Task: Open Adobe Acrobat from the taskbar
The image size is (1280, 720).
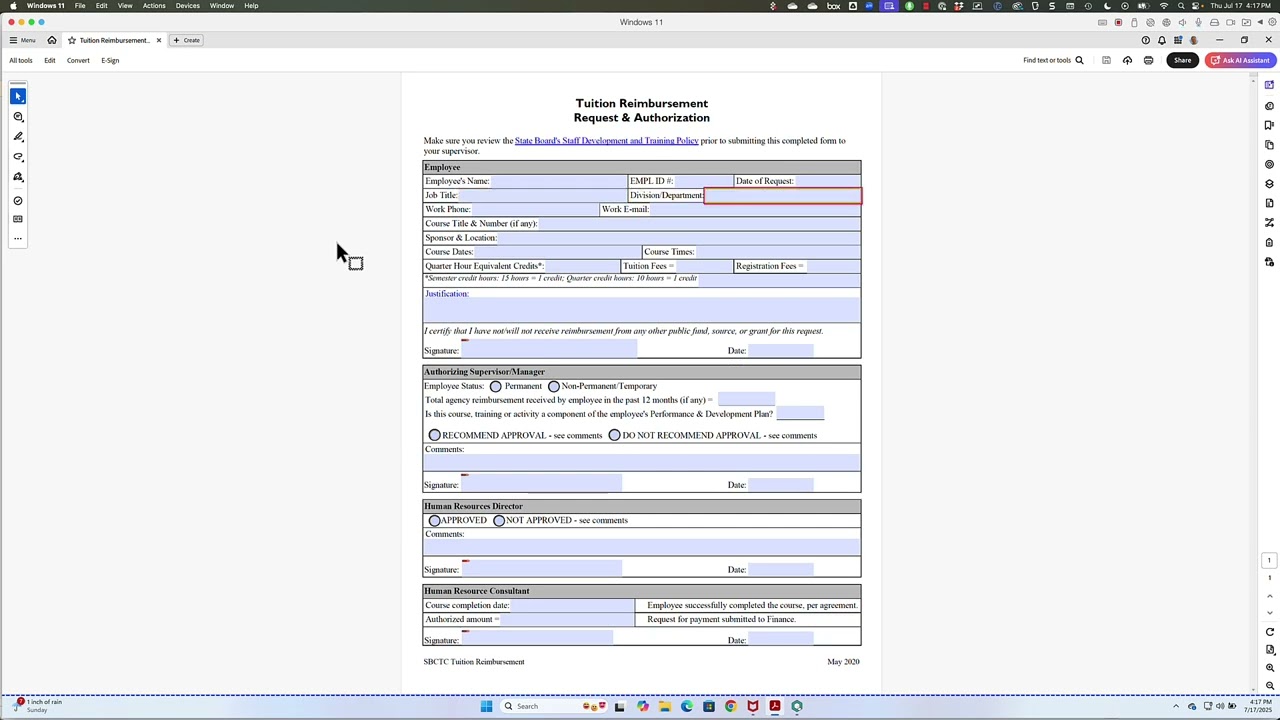Action: tap(775, 706)
